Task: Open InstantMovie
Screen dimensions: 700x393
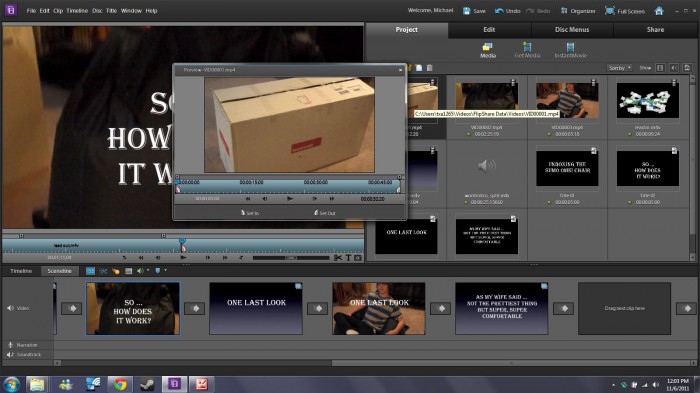Action: (570, 50)
